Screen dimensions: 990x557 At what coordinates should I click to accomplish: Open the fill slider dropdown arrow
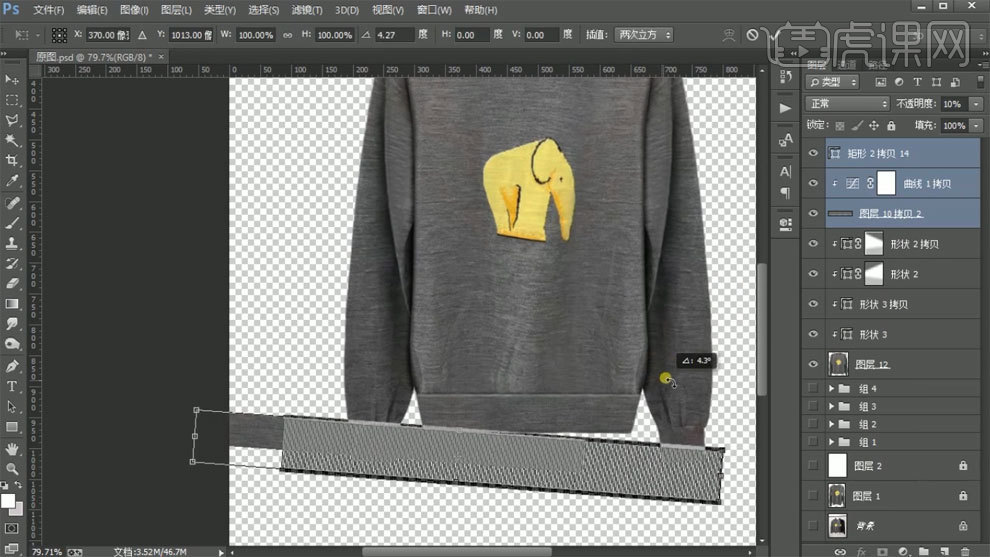click(x=977, y=126)
